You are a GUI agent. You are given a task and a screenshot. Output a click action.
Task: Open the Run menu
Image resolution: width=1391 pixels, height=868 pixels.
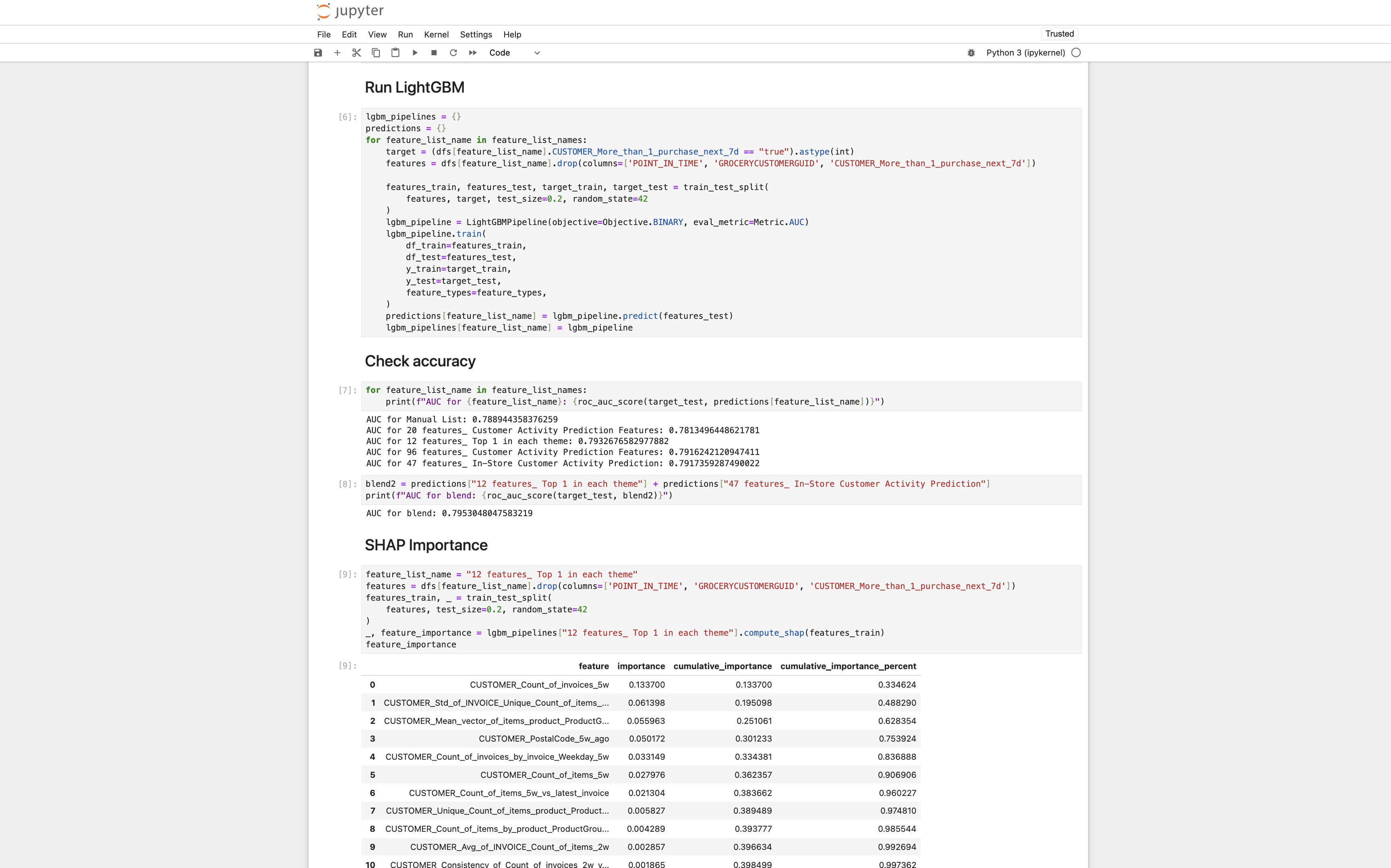(x=405, y=35)
